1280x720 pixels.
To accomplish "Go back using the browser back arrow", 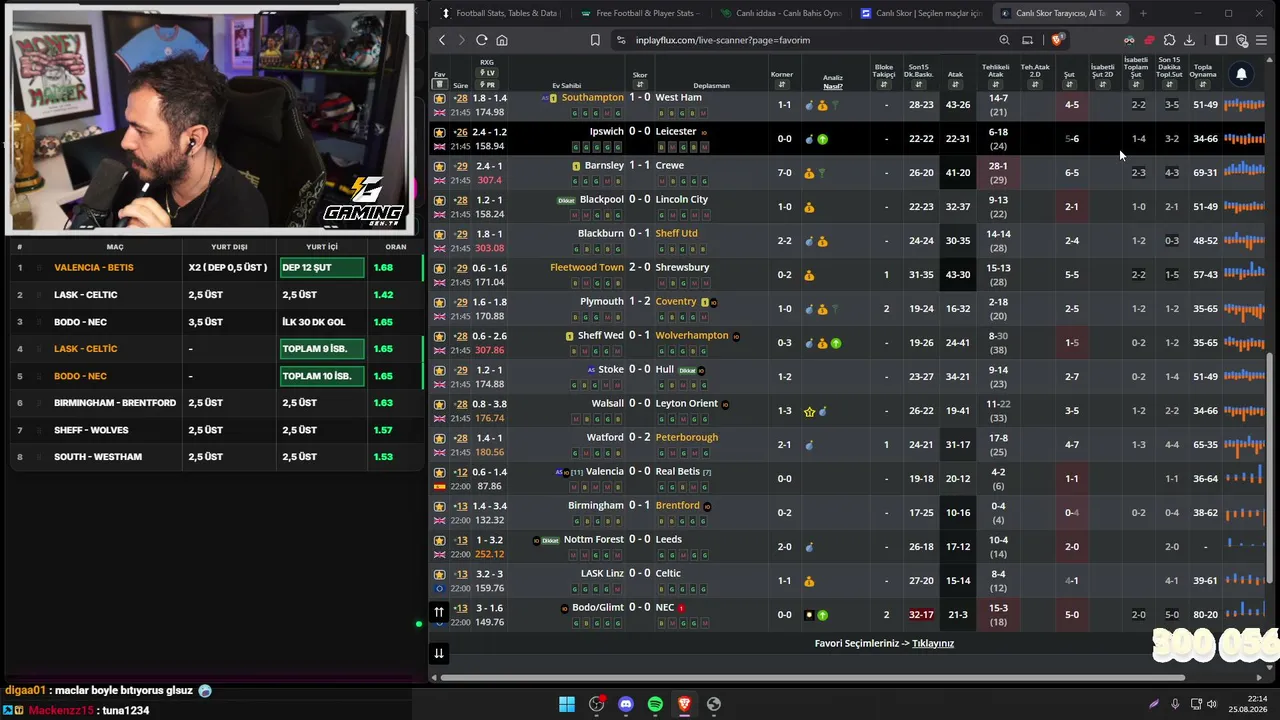I will [x=442, y=40].
